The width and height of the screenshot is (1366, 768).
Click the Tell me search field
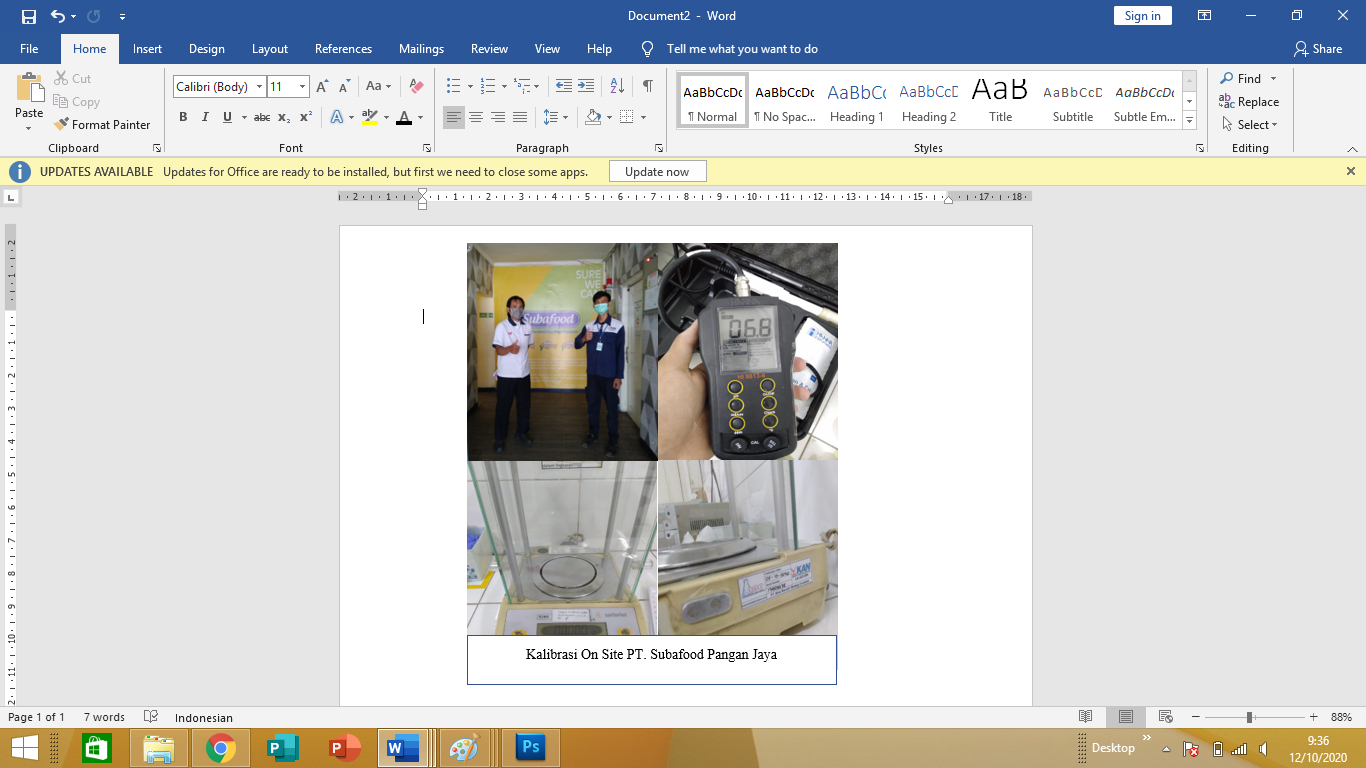point(742,49)
